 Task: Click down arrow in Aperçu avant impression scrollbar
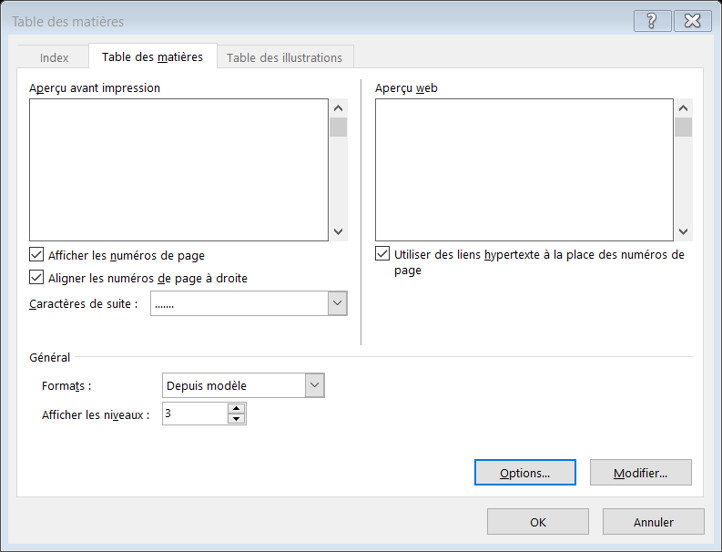pos(338,232)
